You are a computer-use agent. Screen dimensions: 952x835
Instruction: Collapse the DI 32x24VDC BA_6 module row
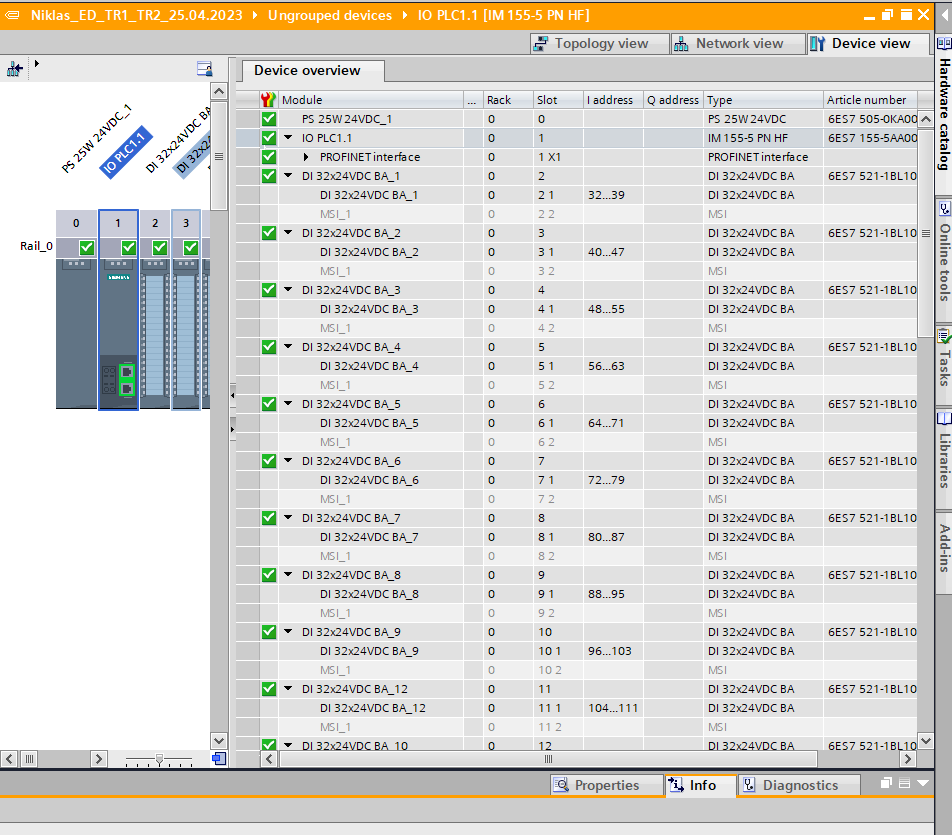pyautogui.click(x=289, y=461)
